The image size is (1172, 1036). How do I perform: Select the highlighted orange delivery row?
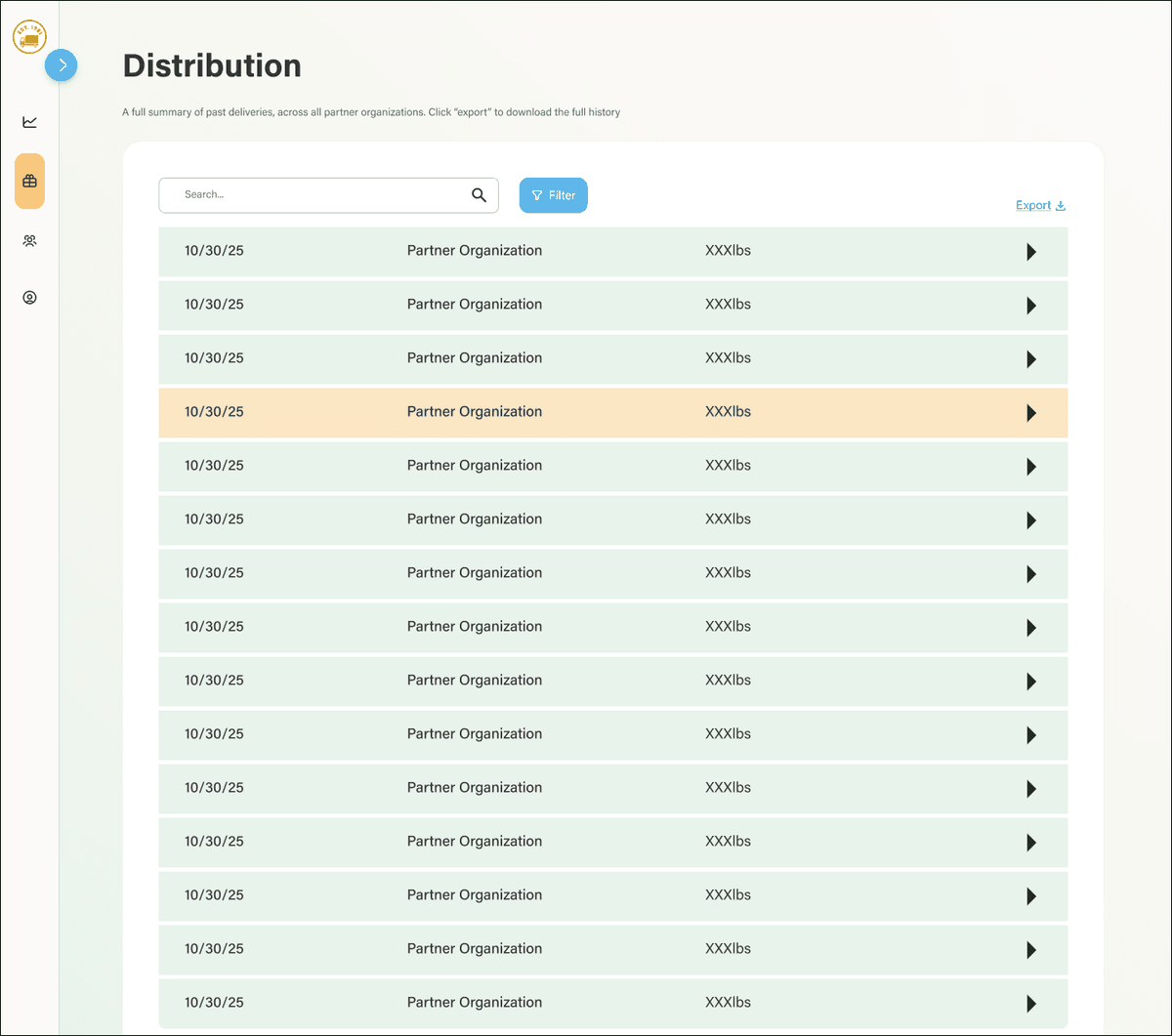point(612,413)
